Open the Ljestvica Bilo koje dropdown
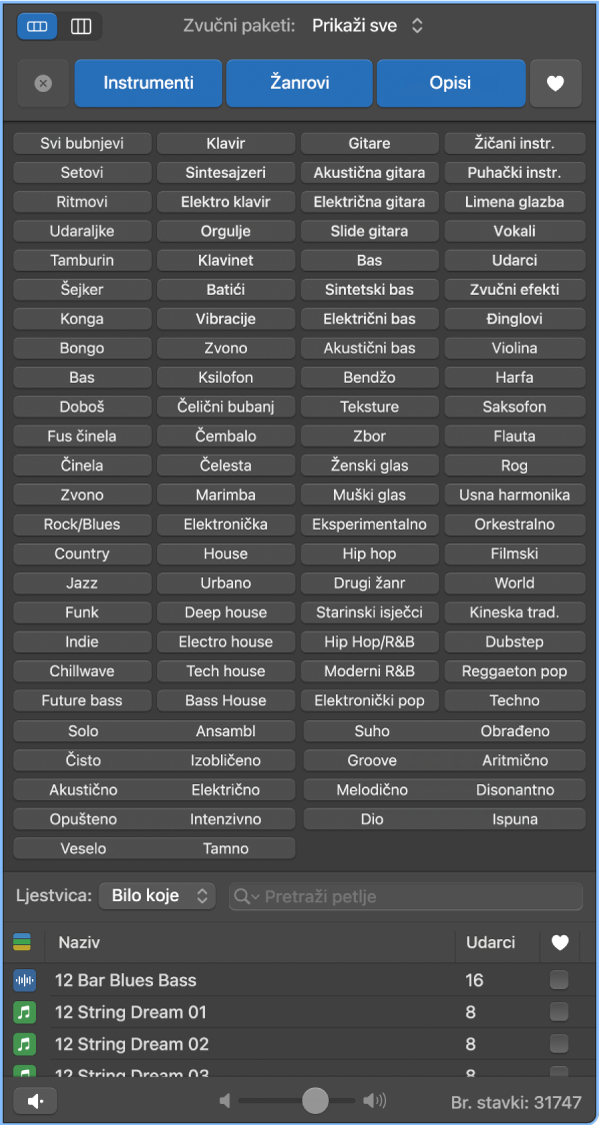 click(x=157, y=896)
